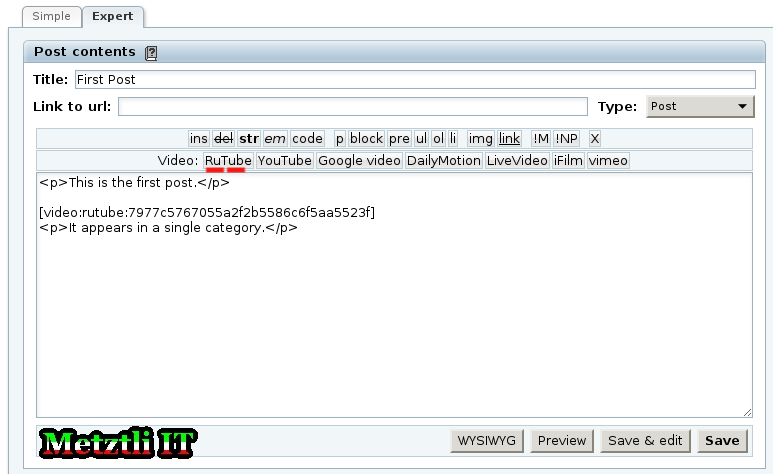Viewport: 778px width, 474px height.
Task: Click the !M toolbar button
Action: pyautogui.click(x=541, y=138)
